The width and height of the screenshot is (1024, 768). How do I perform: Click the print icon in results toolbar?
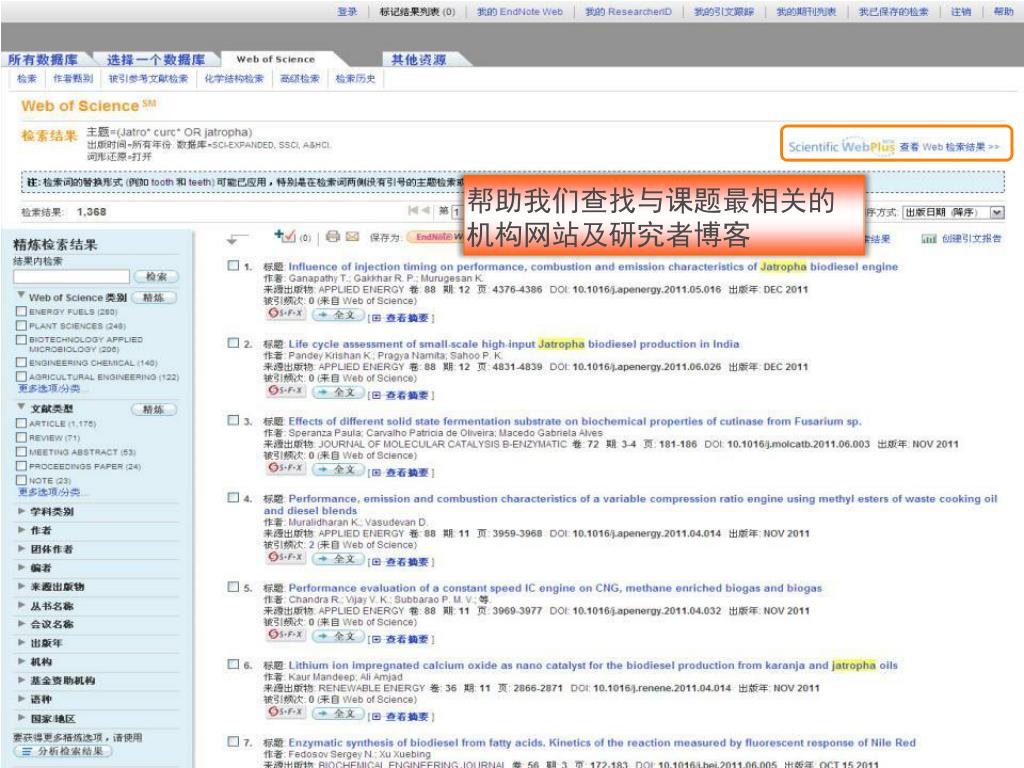click(332, 236)
